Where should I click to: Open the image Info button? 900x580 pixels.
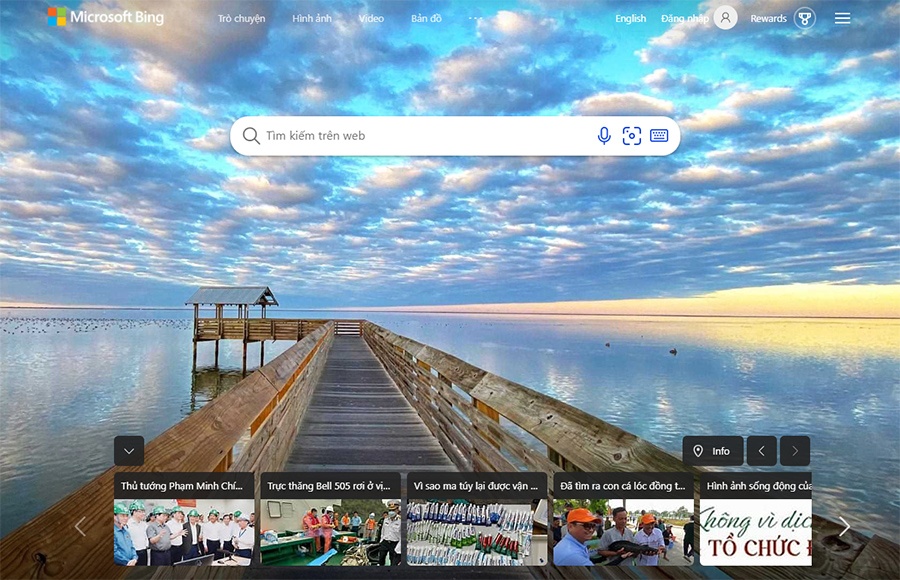712,451
